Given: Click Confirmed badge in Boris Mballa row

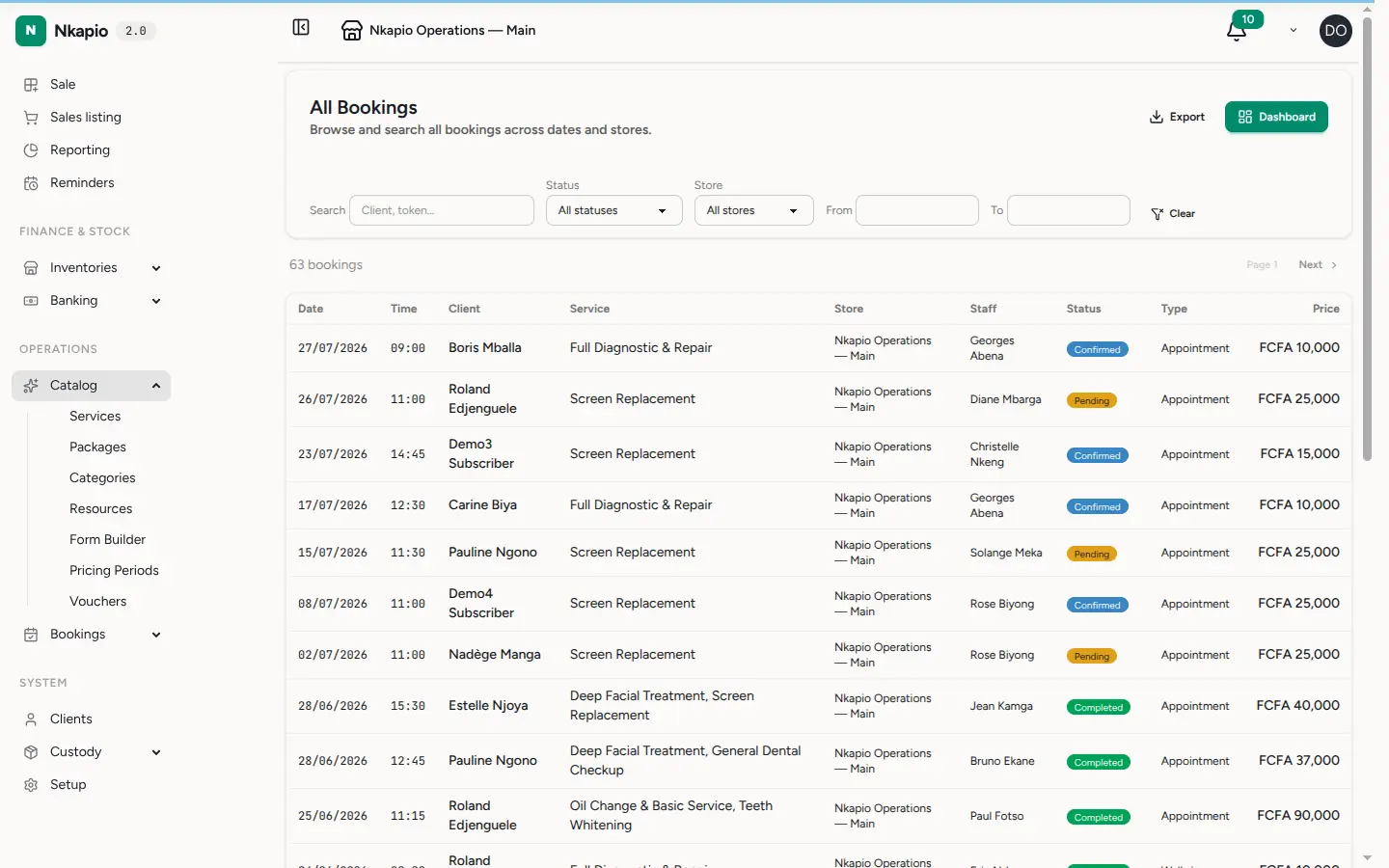Looking at the screenshot, I should coord(1098,350).
